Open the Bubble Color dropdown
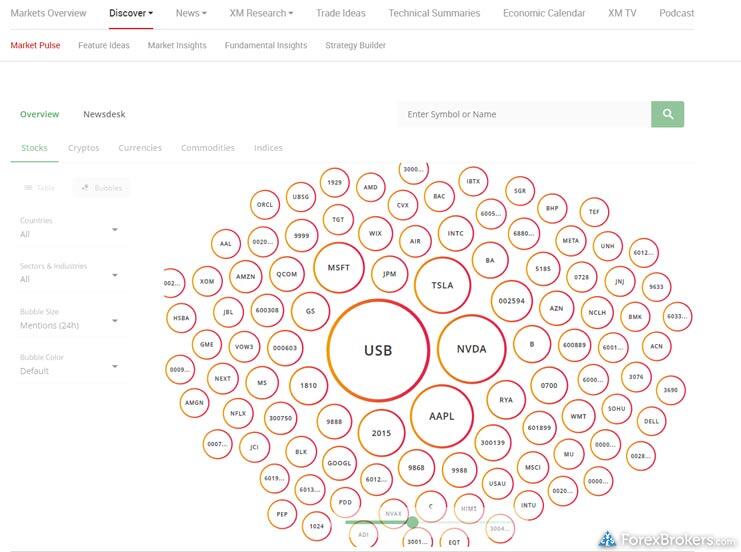Viewport: 741px width, 552px height. [70, 365]
